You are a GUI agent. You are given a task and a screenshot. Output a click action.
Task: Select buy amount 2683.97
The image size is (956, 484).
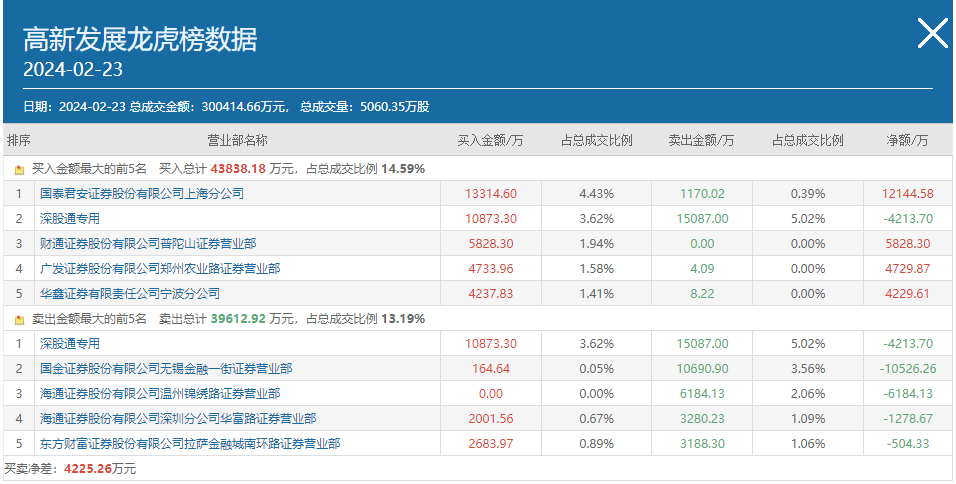point(491,444)
